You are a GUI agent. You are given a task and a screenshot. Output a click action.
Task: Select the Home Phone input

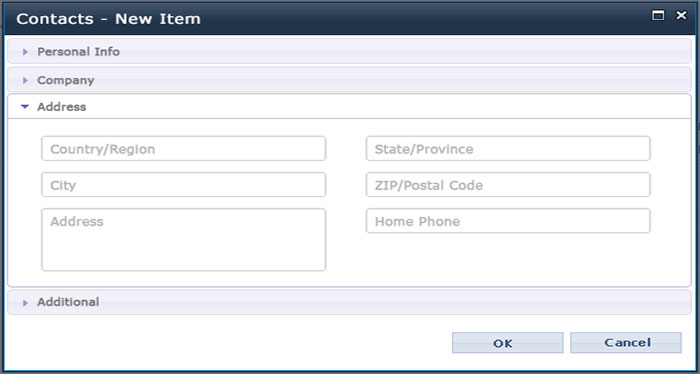click(508, 221)
